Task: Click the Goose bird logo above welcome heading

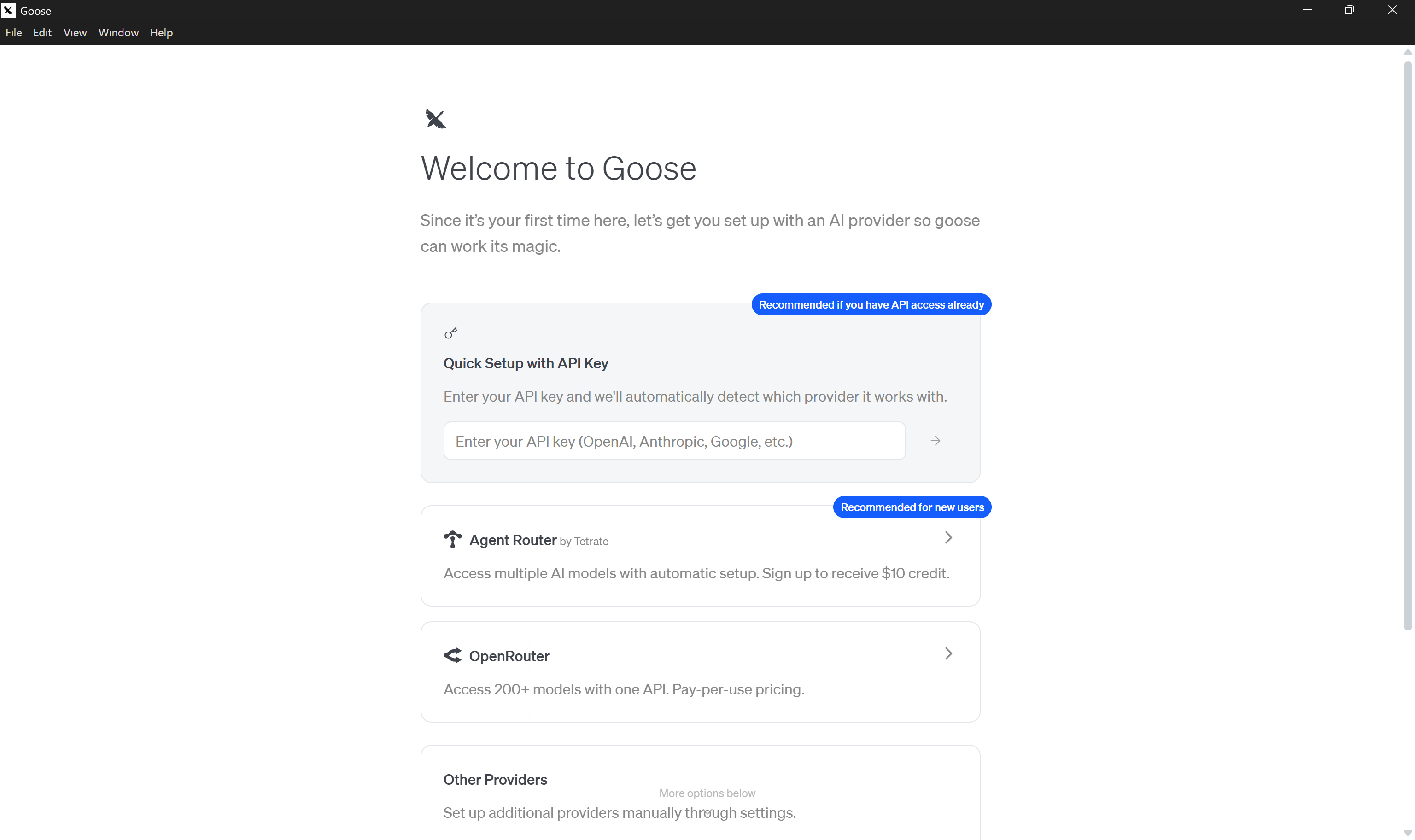Action: [435, 119]
